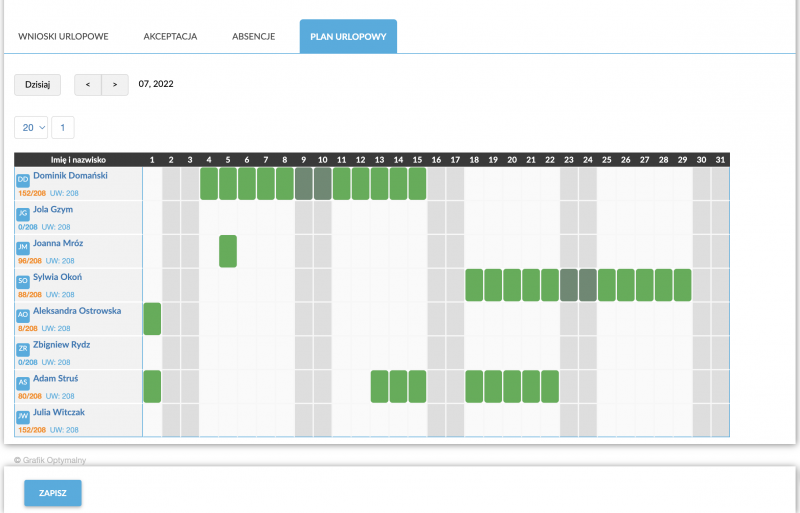This screenshot has width=800, height=513.
Task: Click Dominik Domański's DD avatar badge
Action: 22,179
